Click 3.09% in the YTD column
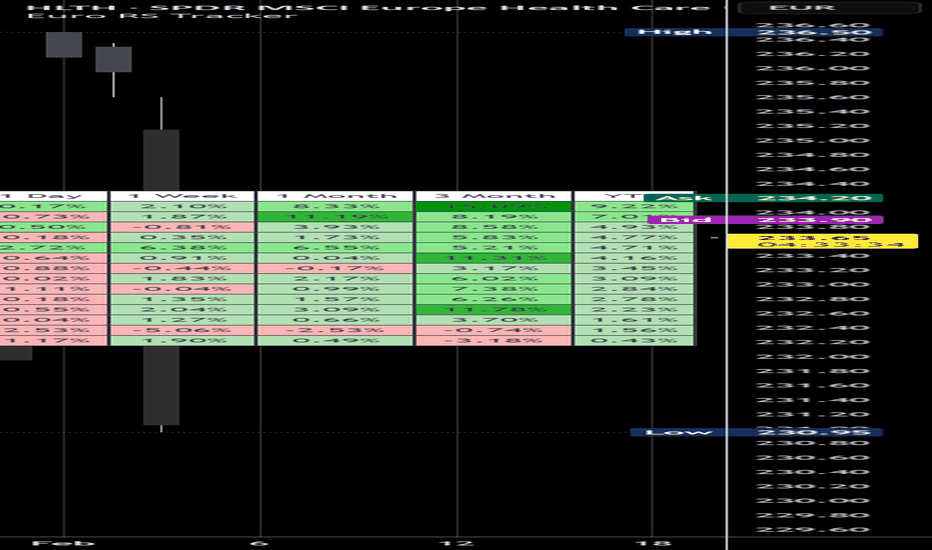The image size is (932, 550). [x=634, y=278]
